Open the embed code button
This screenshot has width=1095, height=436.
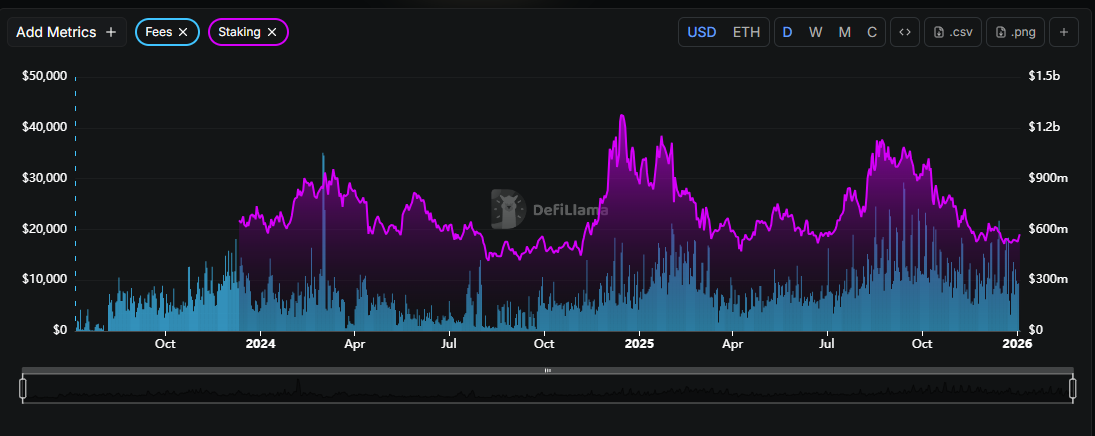[904, 32]
